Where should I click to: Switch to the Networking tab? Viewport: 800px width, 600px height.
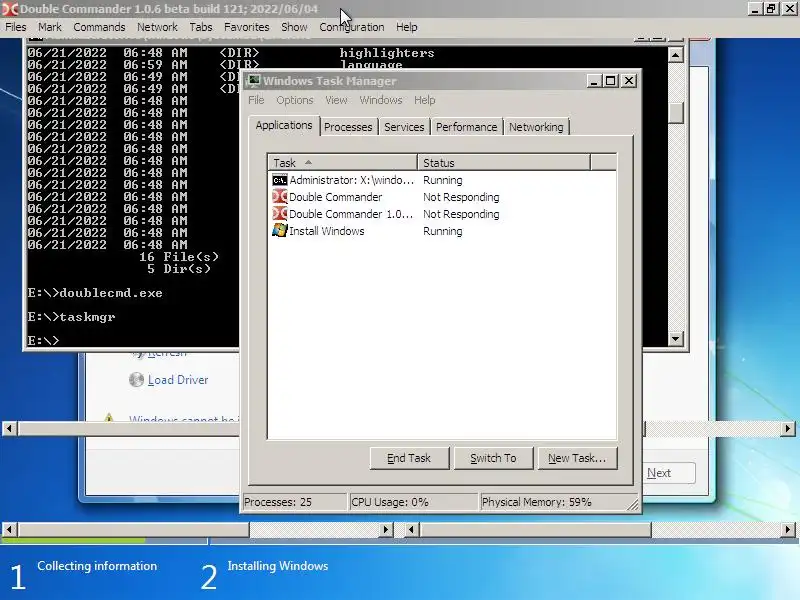tap(536, 127)
